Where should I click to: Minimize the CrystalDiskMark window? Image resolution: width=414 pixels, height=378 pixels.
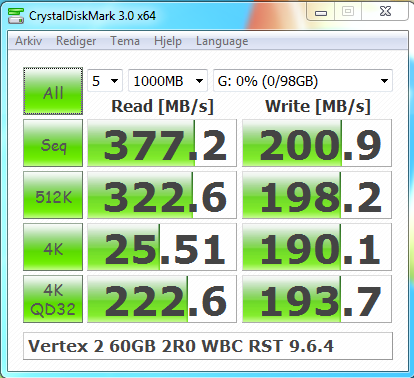pos(321,12)
